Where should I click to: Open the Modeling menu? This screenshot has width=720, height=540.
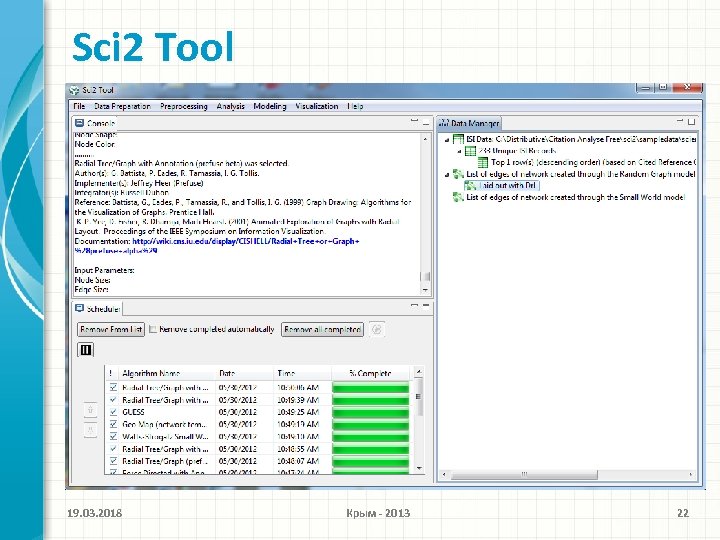(x=270, y=106)
